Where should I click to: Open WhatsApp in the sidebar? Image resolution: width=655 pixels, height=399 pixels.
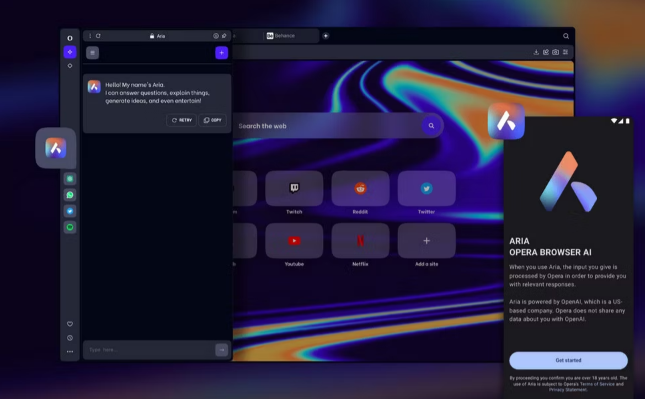(x=70, y=195)
